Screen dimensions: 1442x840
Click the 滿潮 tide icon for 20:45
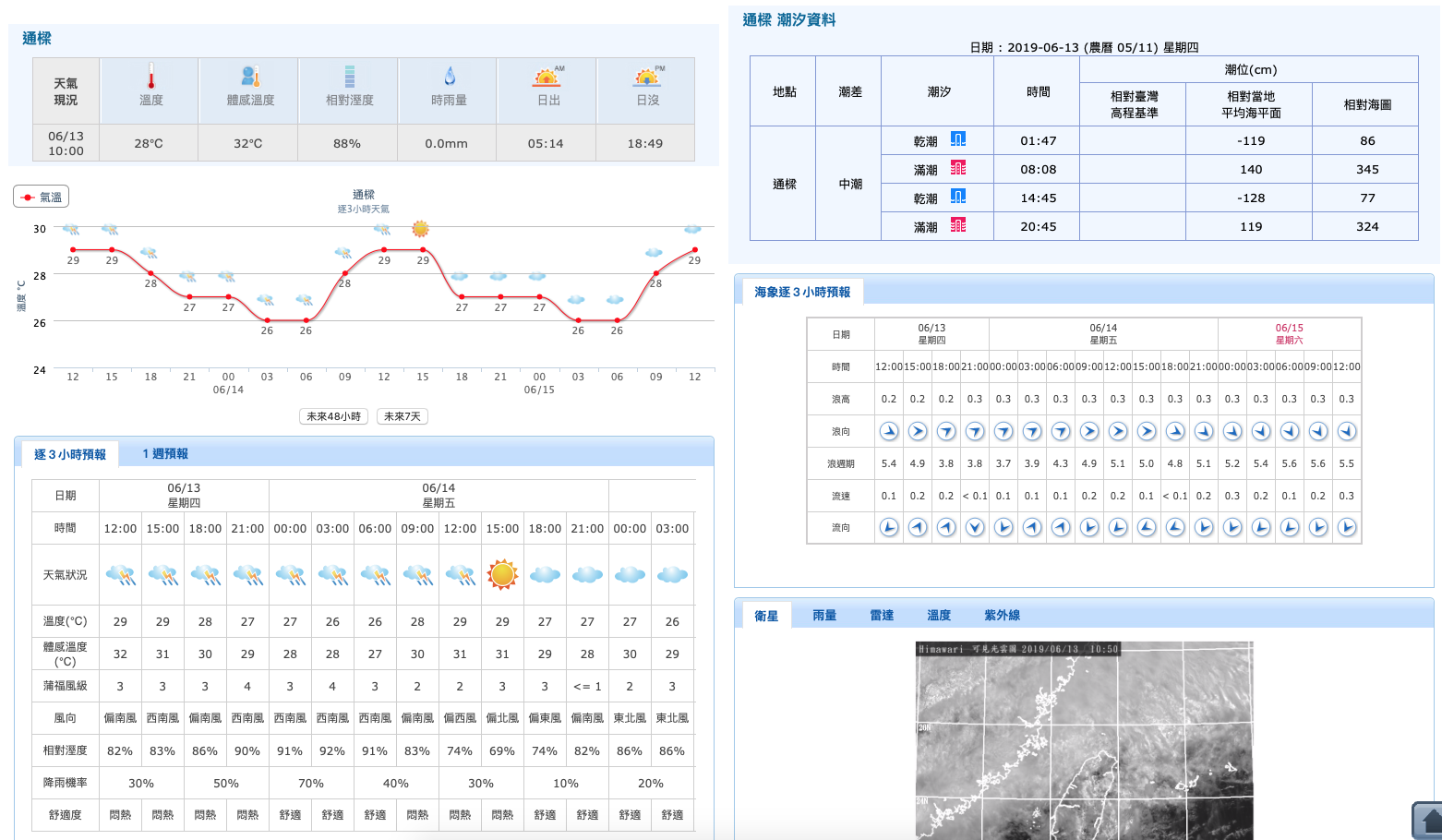958,225
